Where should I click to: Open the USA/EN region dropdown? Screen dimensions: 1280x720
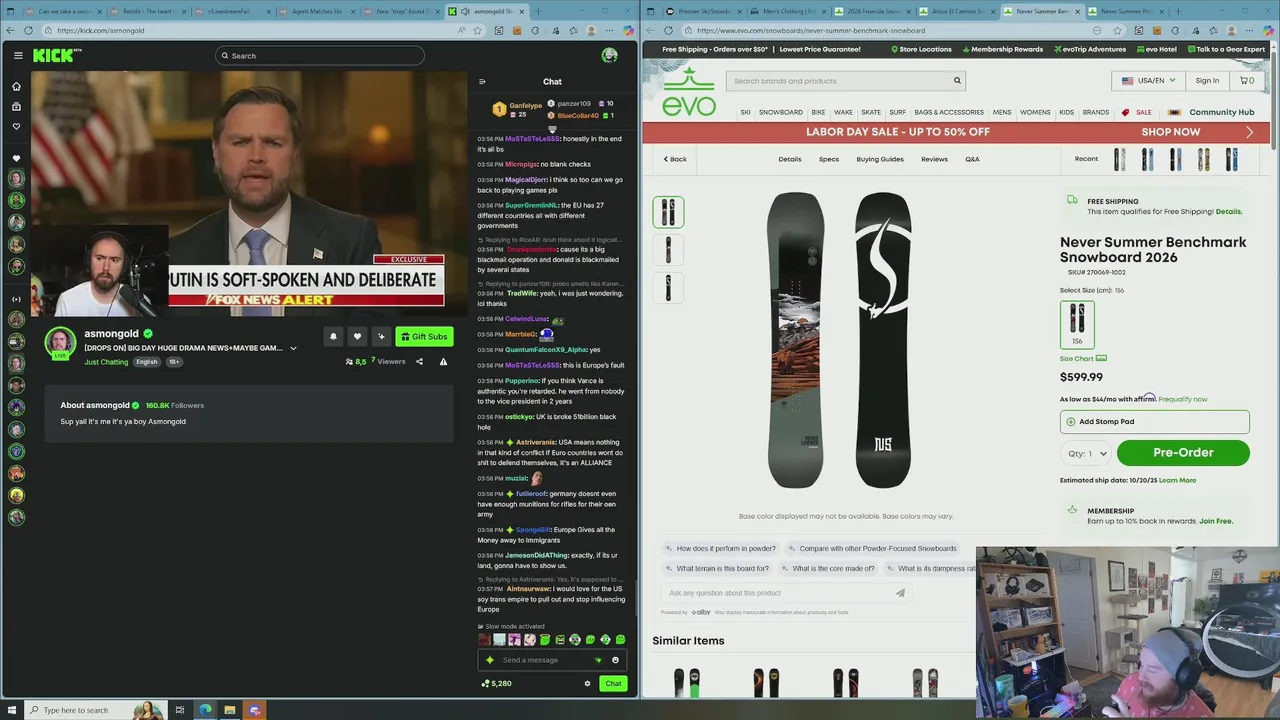1148,81
